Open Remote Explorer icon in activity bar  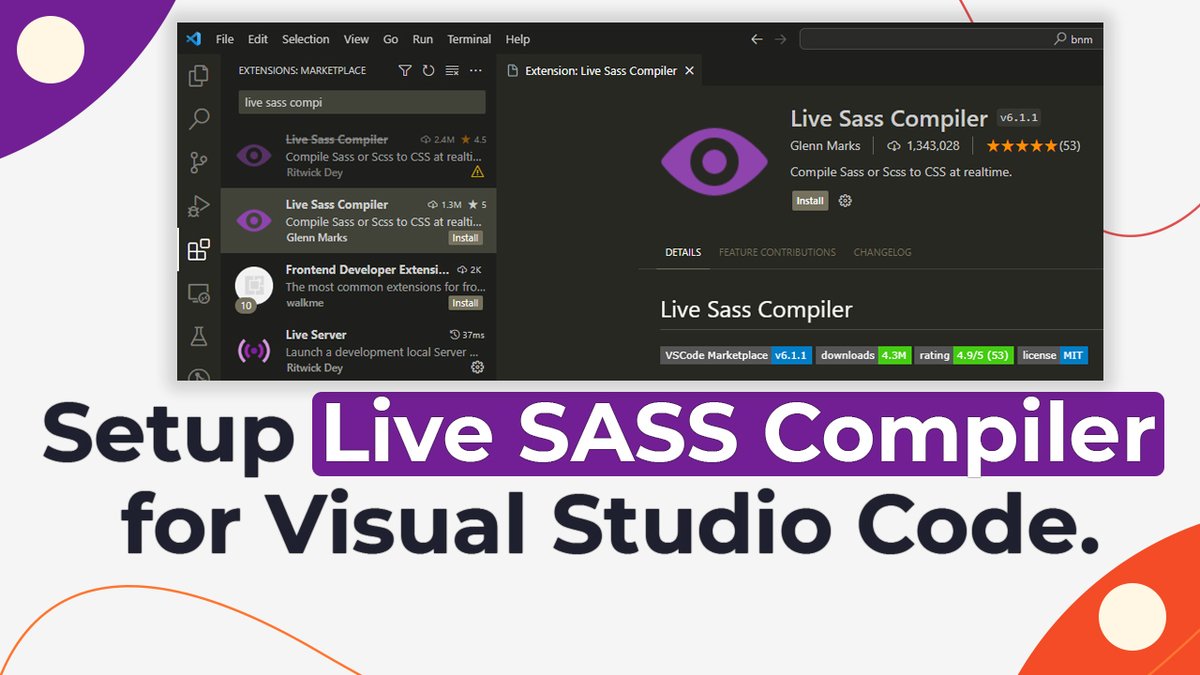click(x=199, y=293)
